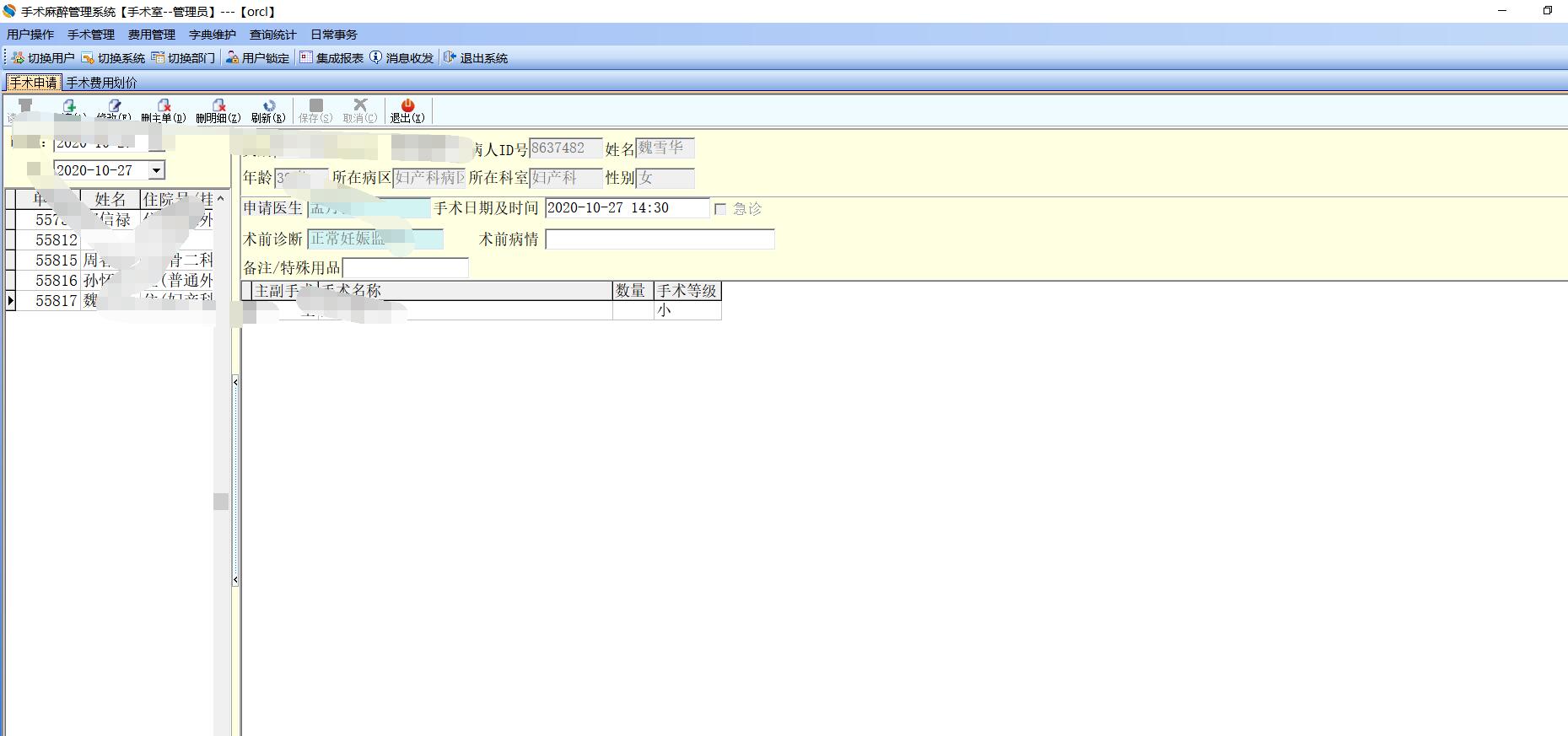Image resolution: width=1568 pixels, height=736 pixels.
Task: Open the 手术管理 menu
Action: click(91, 35)
